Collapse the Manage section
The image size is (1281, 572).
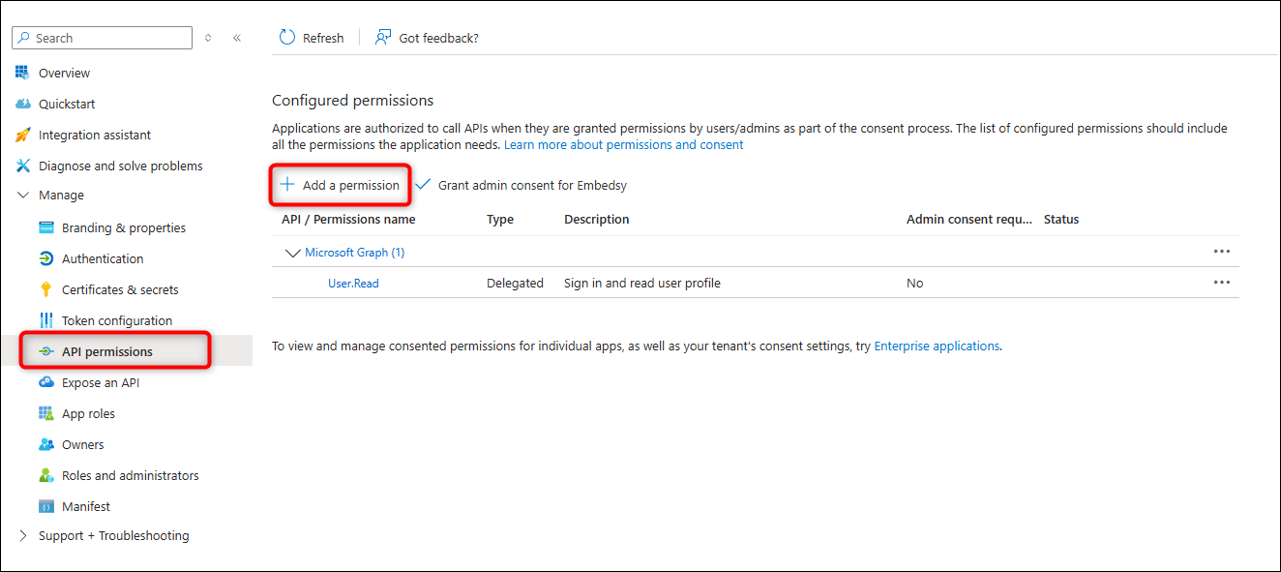[x=23, y=195]
